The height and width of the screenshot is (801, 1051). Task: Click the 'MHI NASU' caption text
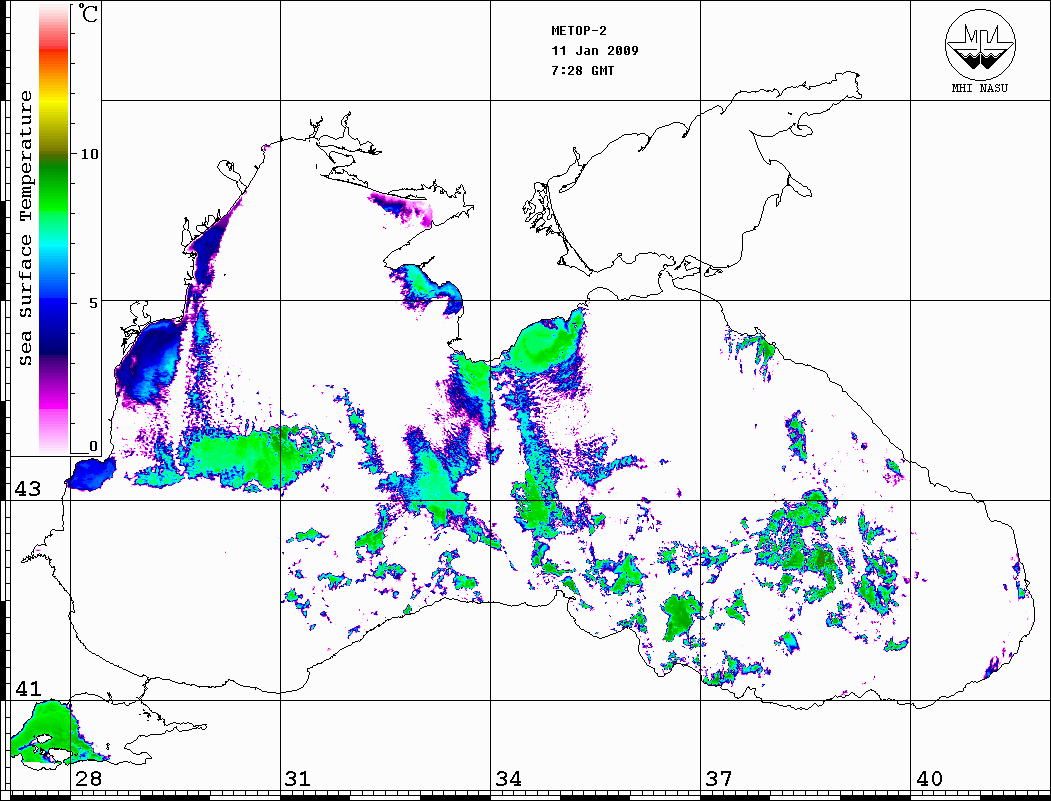[x=980, y=88]
